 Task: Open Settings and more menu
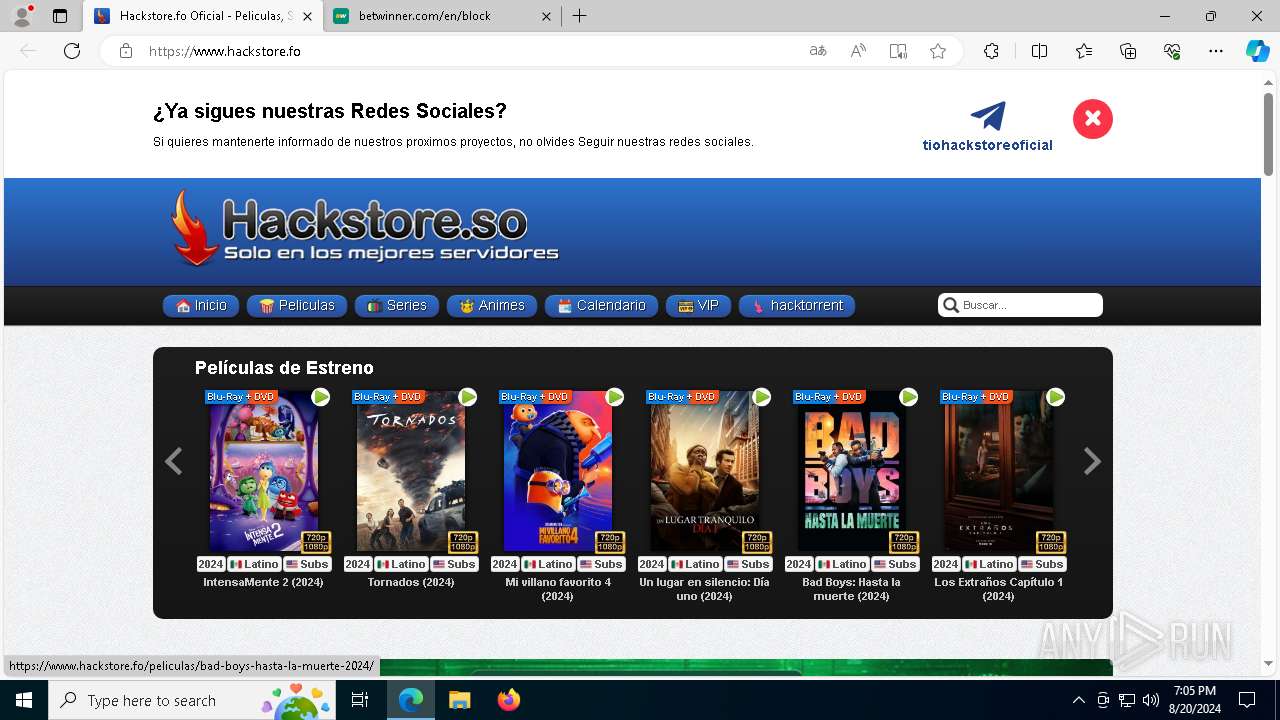[1216, 51]
